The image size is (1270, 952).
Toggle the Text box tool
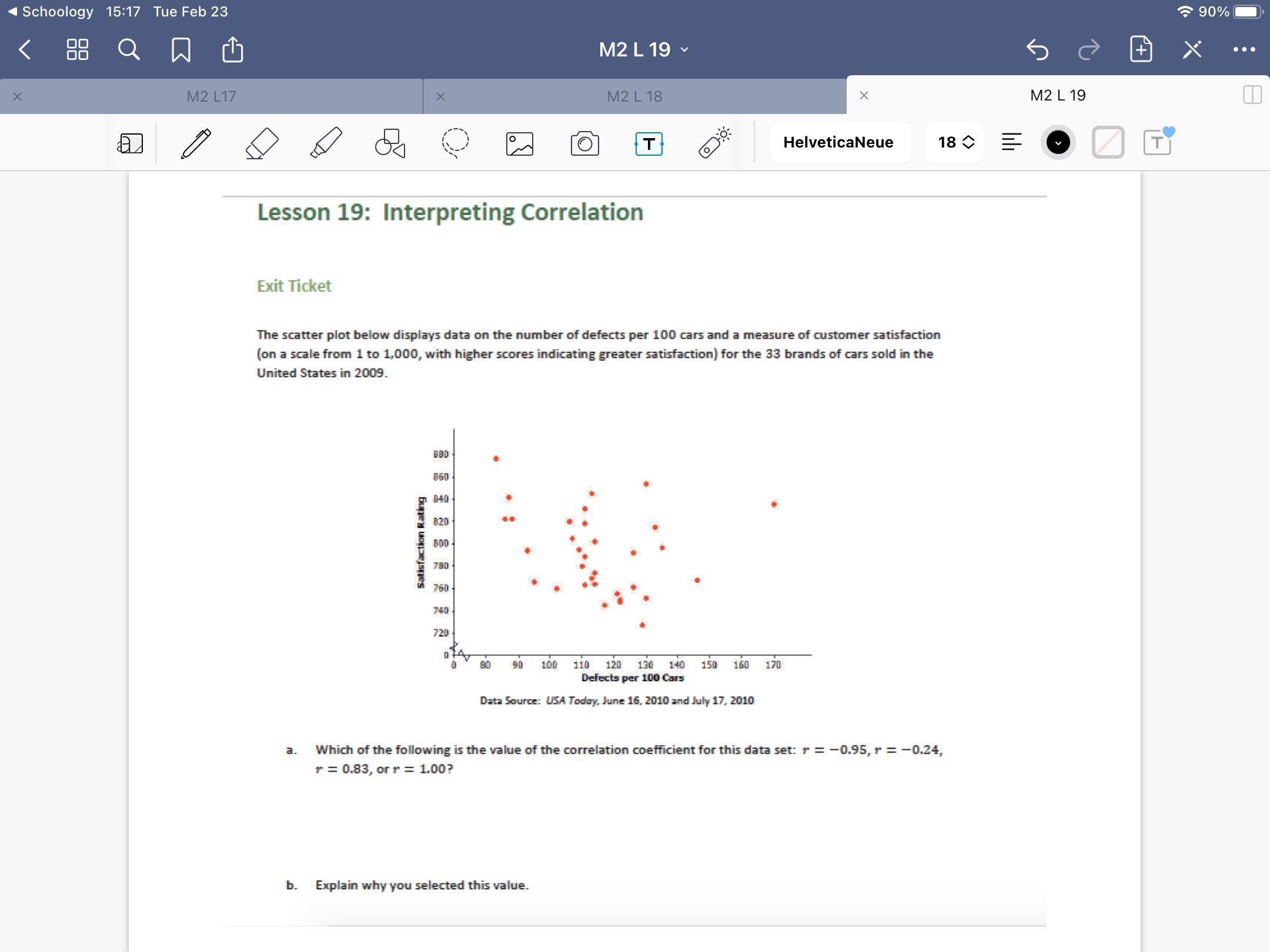(649, 143)
